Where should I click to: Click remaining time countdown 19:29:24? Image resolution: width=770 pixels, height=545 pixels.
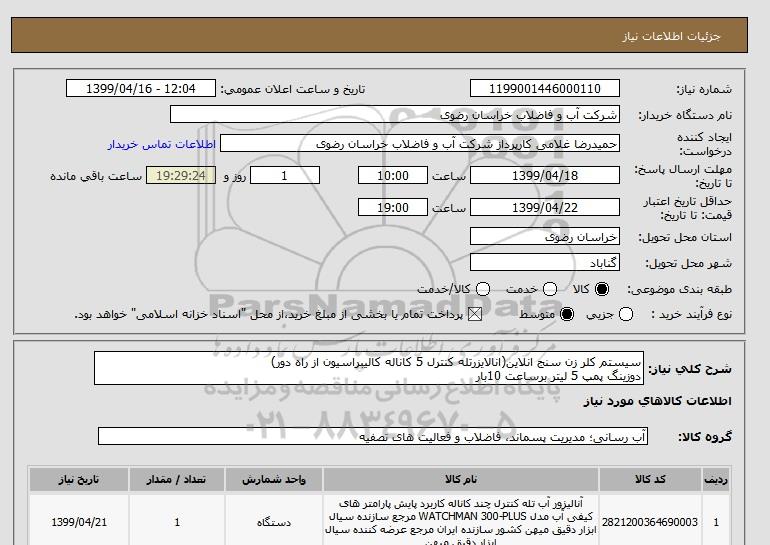181,175
